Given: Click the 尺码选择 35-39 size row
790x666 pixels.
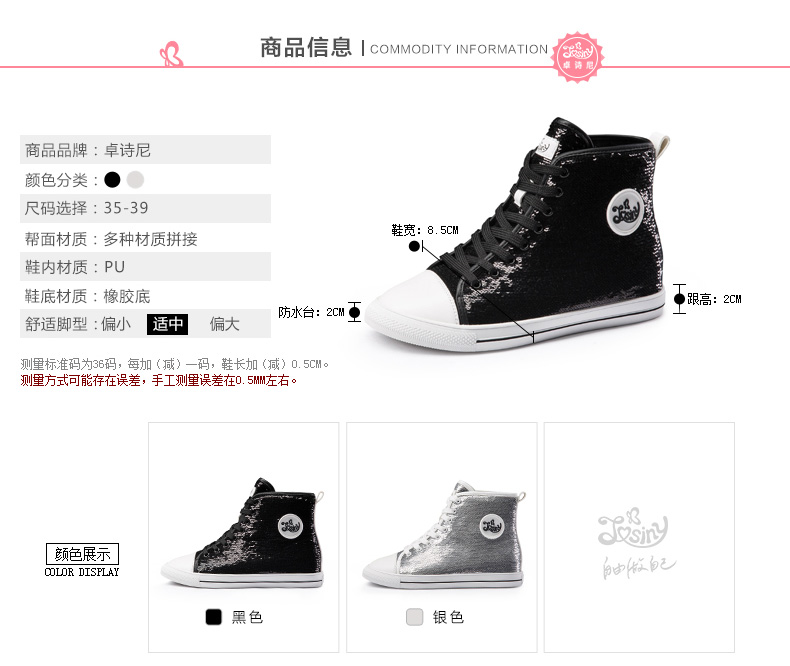Looking at the screenshot, I should [145, 208].
